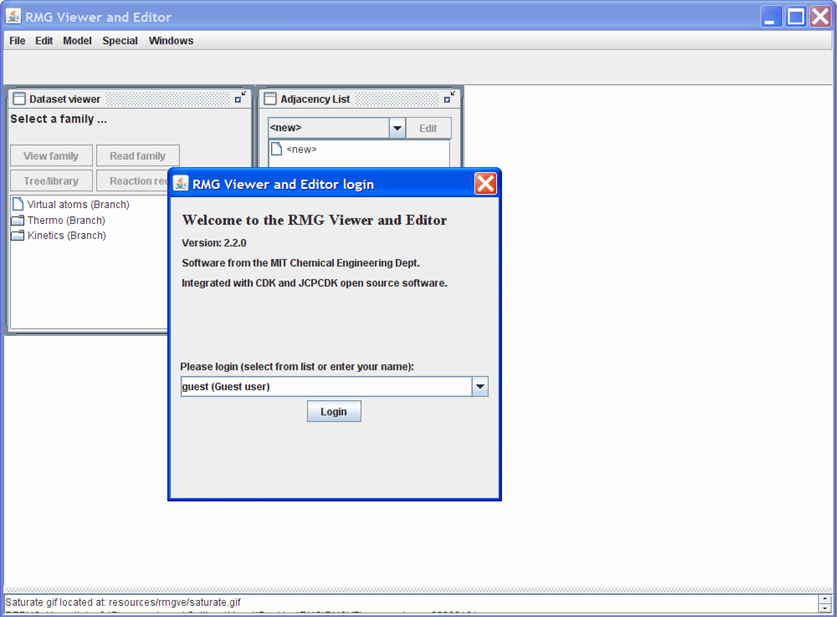Maximize the Dataset viewer panel
Image resolution: width=837 pixels, height=617 pixels.
(241, 98)
